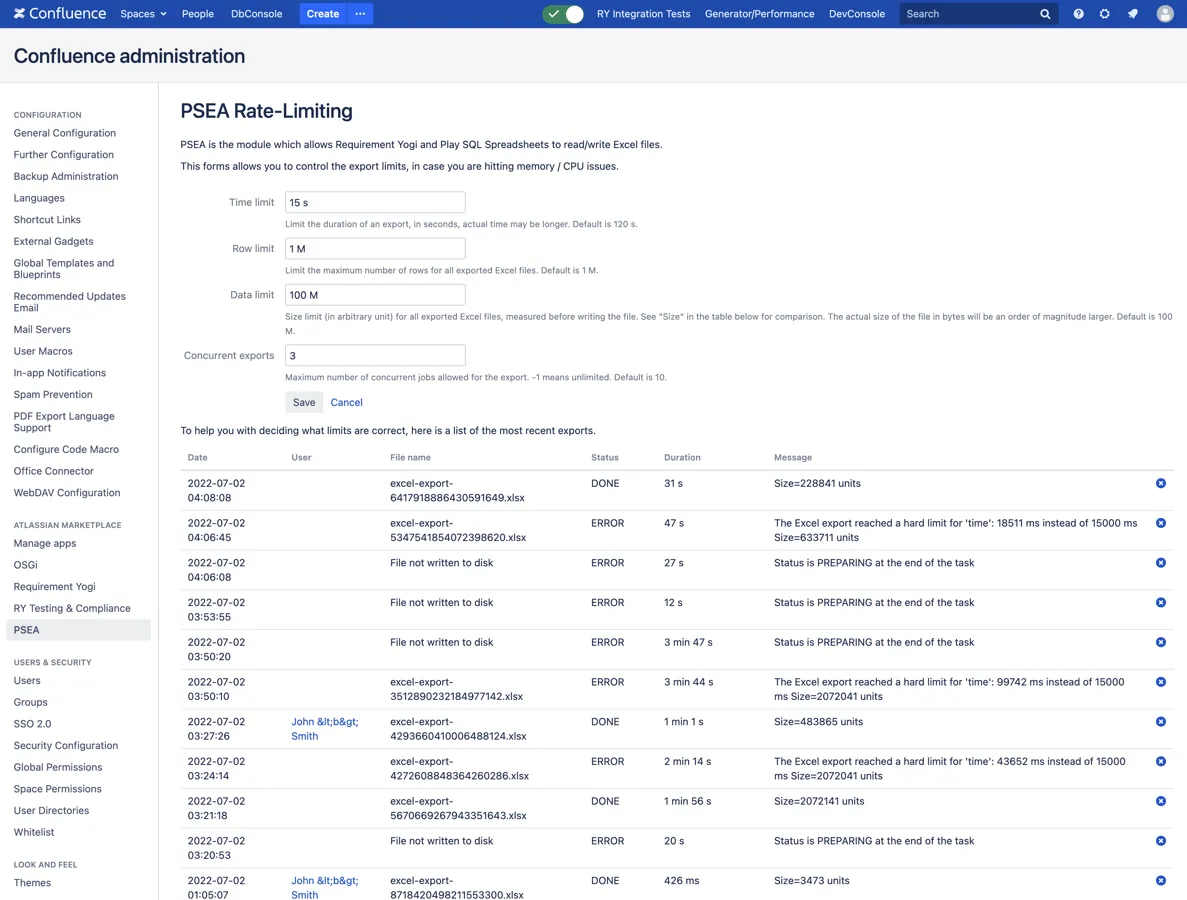This screenshot has height=900, width=1187.
Task: Open OSGi in the sidebar
Action: 25,565
